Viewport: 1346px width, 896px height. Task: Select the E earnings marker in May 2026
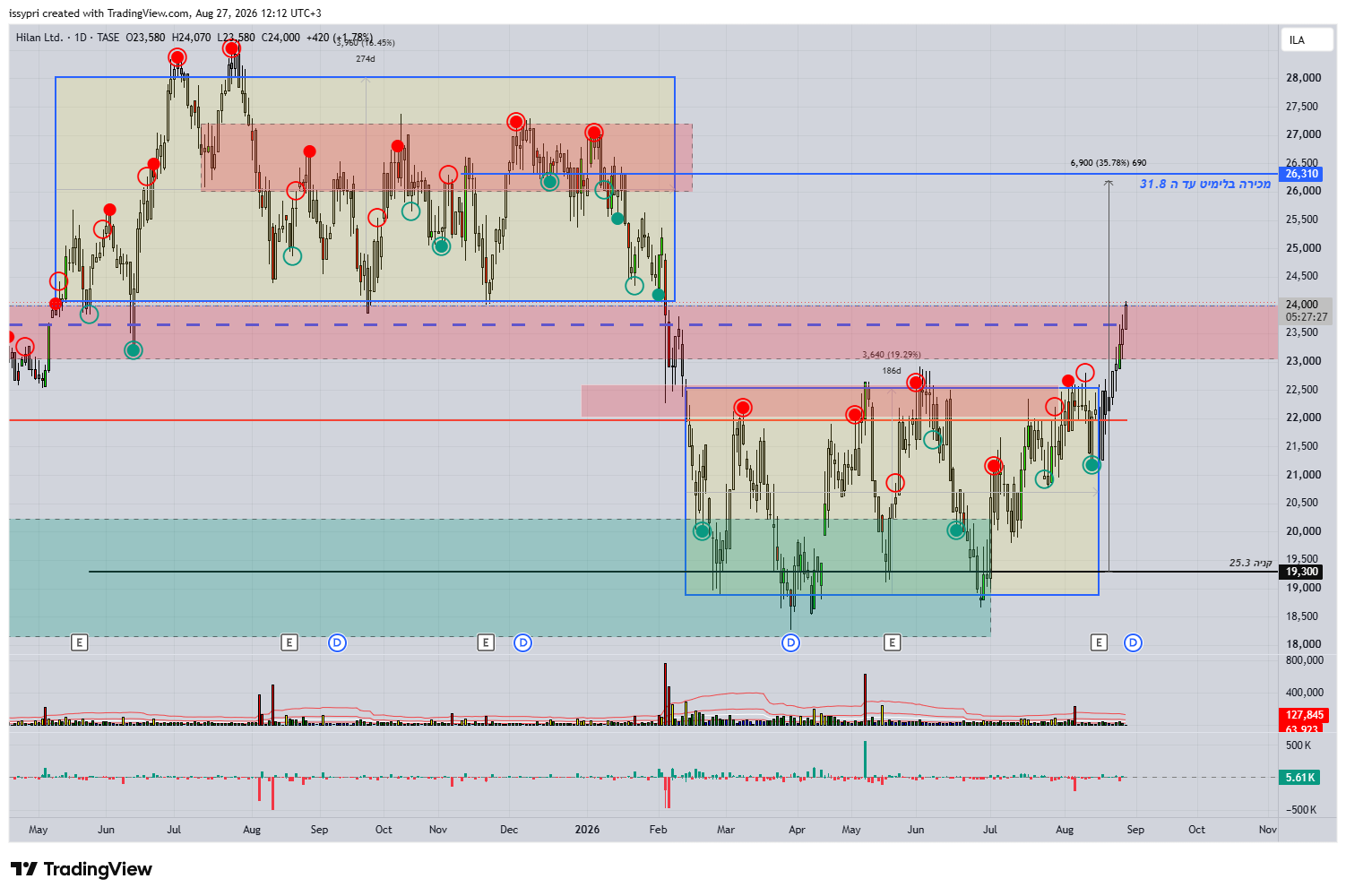(892, 642)
